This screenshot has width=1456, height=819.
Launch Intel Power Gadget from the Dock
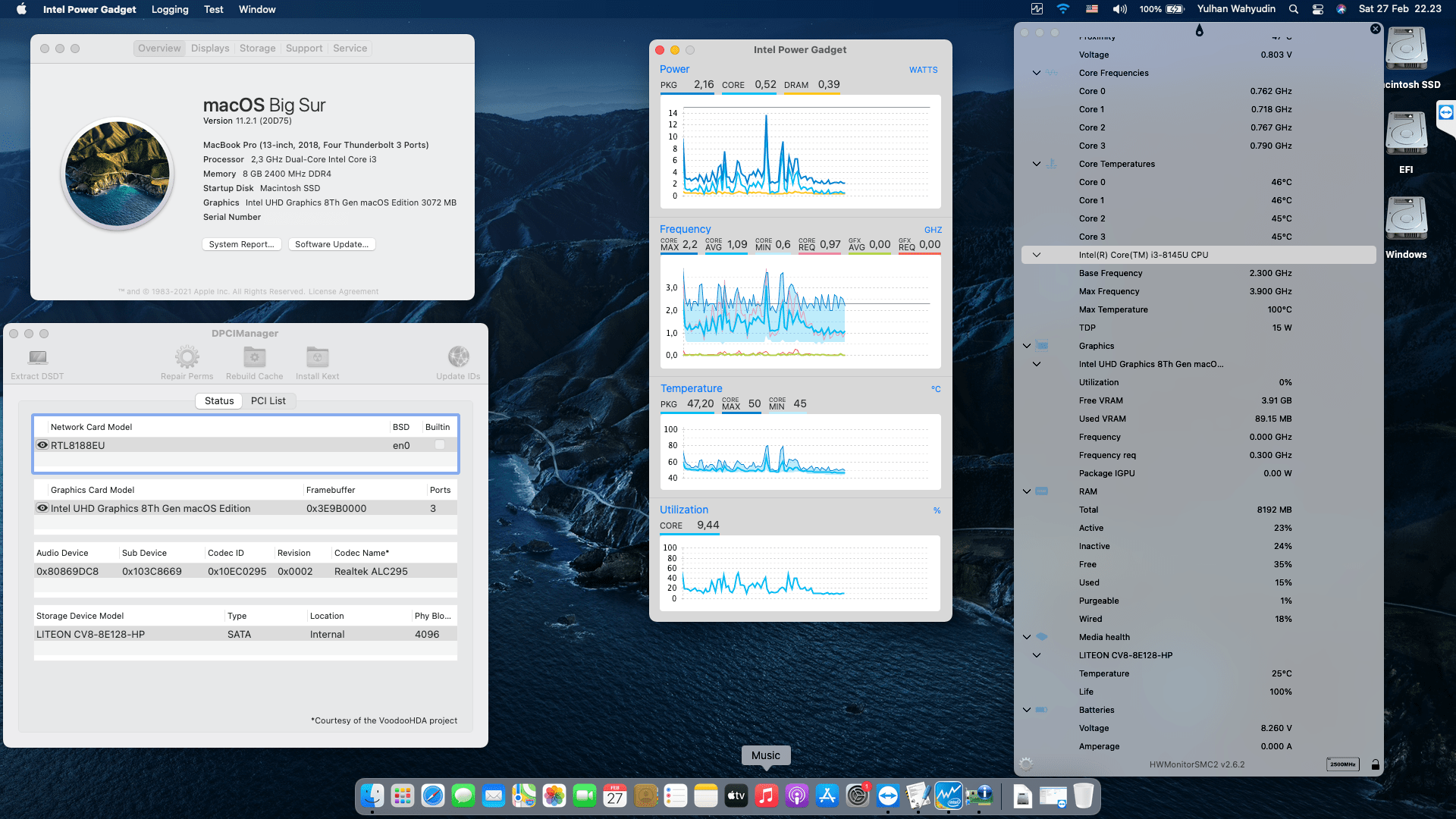click(949, 795)
